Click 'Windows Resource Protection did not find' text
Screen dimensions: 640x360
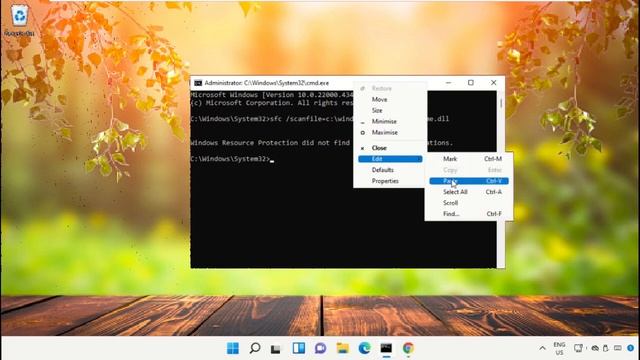point(270,143)
